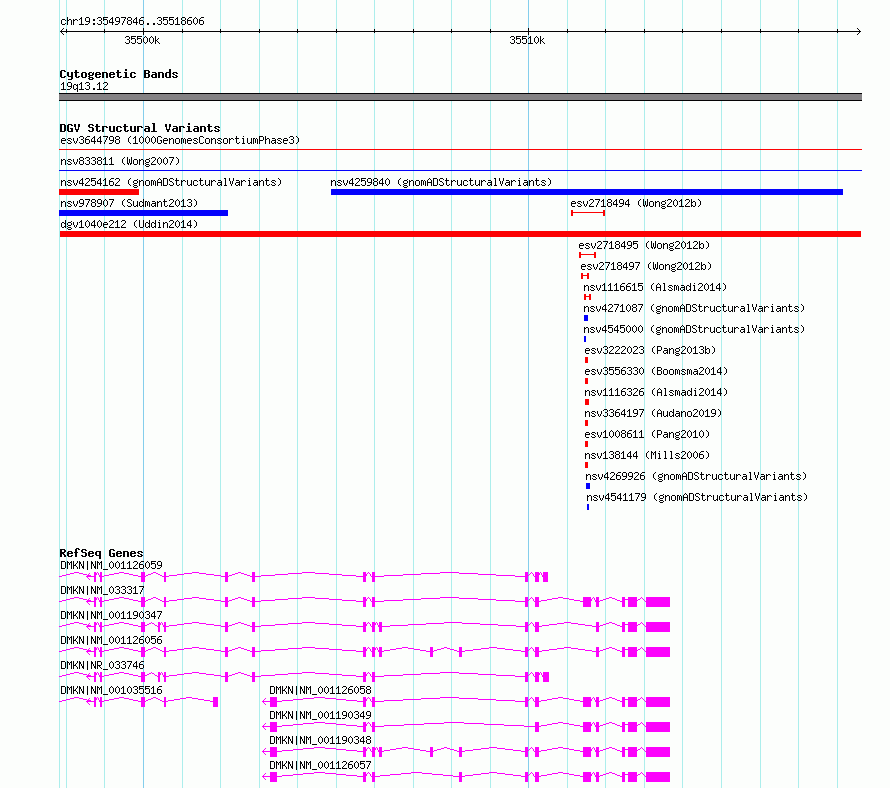
Task: Open variant esv1008611 (Pang2010)
Action: click(647, 434)
